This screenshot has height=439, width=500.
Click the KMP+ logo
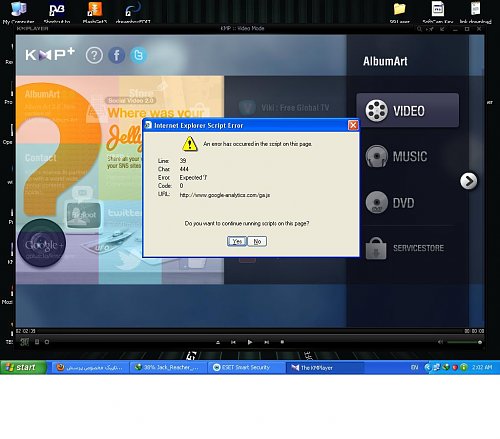coord(50,54)
